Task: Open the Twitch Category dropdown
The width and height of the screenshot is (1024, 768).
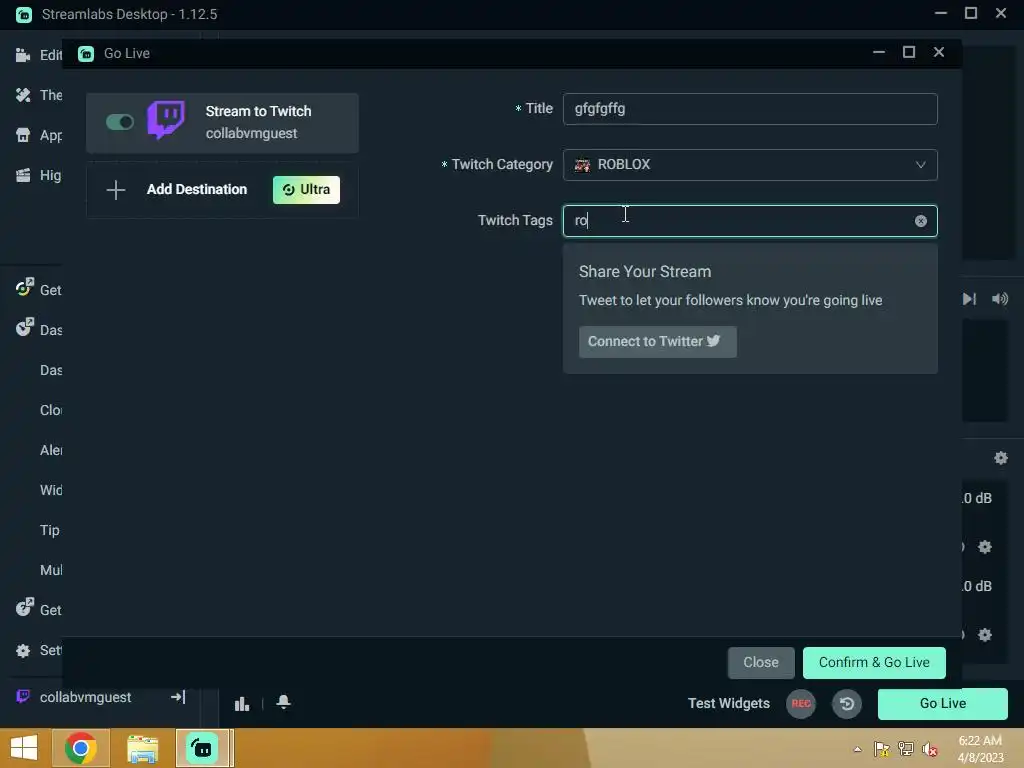Action: coord(750,165)
